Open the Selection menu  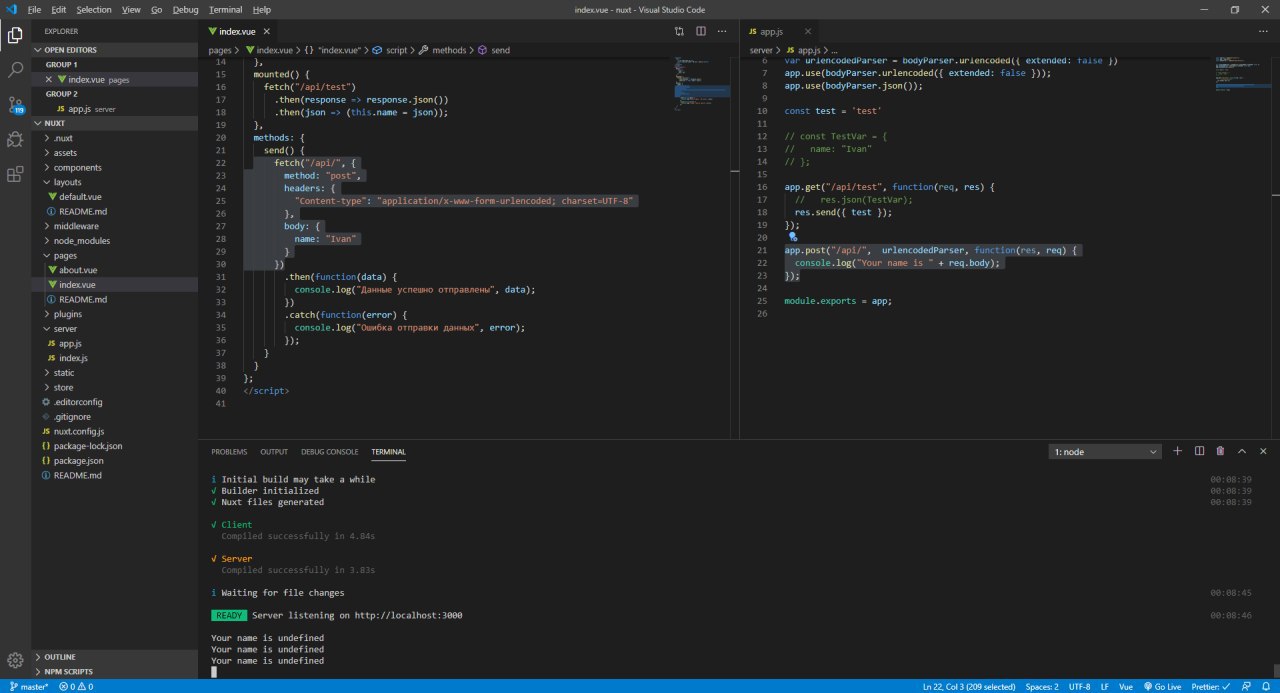point(94,9)
